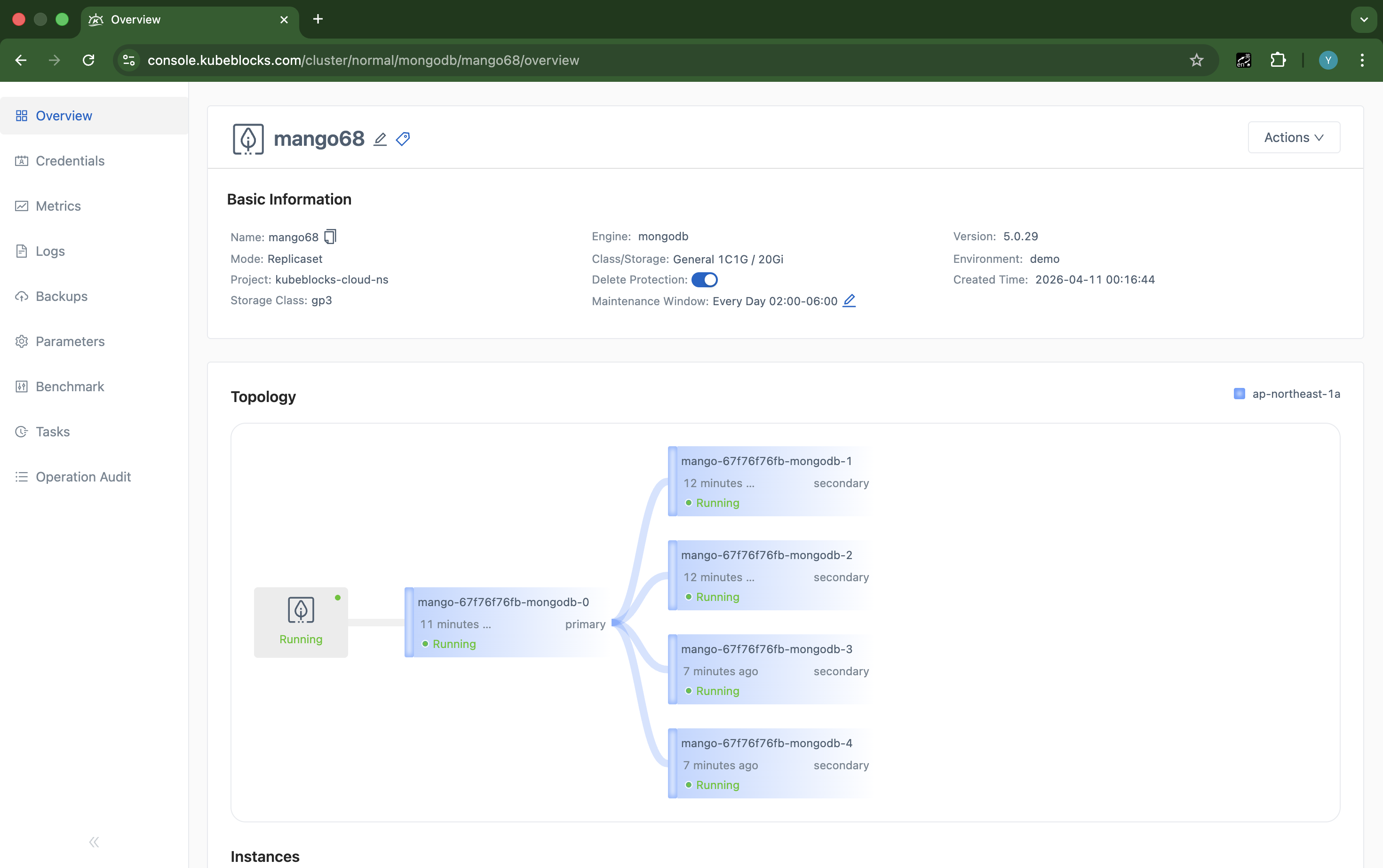This screenshot has height=868, width=1383.
Task: View cluster Metrics
Action: [58, 205]
